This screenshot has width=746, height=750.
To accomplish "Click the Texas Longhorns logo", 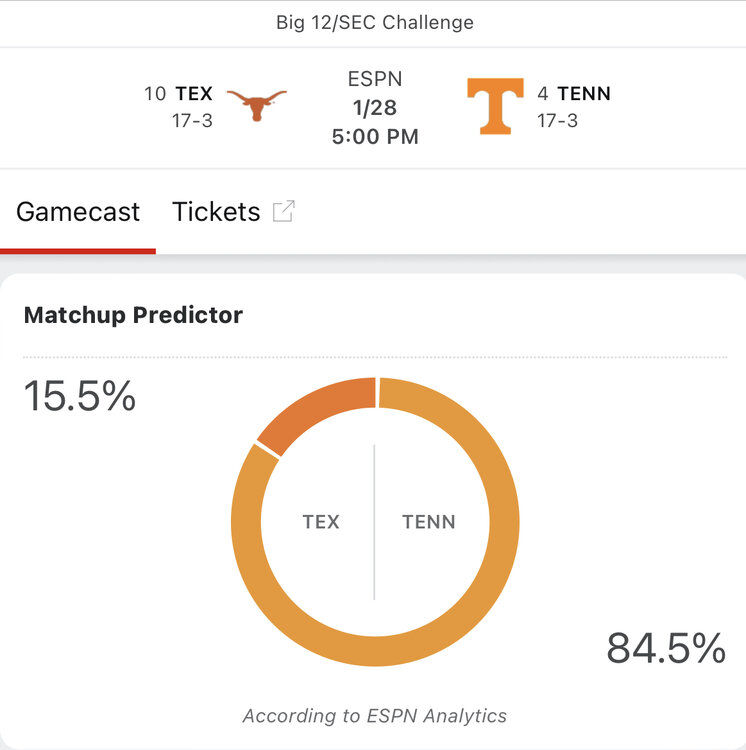I will tap(257, 104).
